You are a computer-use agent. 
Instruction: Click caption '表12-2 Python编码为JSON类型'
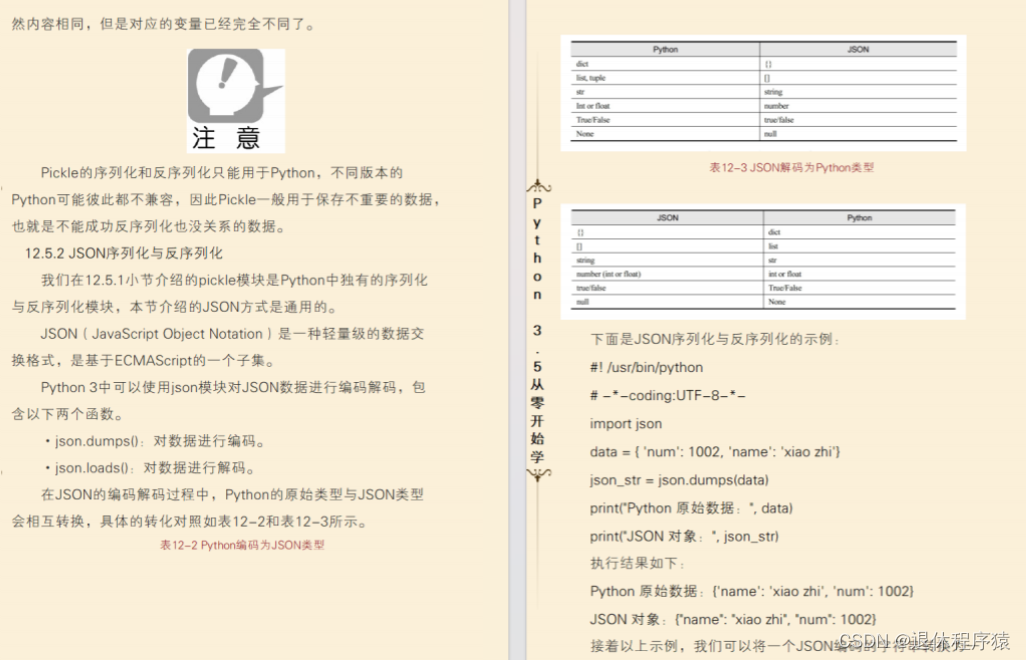click(x=242, y=545)
